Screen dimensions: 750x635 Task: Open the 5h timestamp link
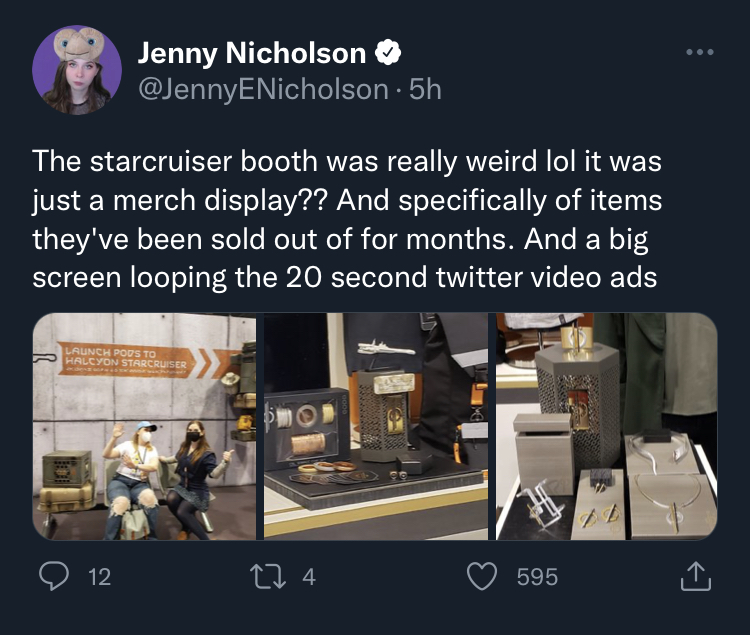pos(426,89)
